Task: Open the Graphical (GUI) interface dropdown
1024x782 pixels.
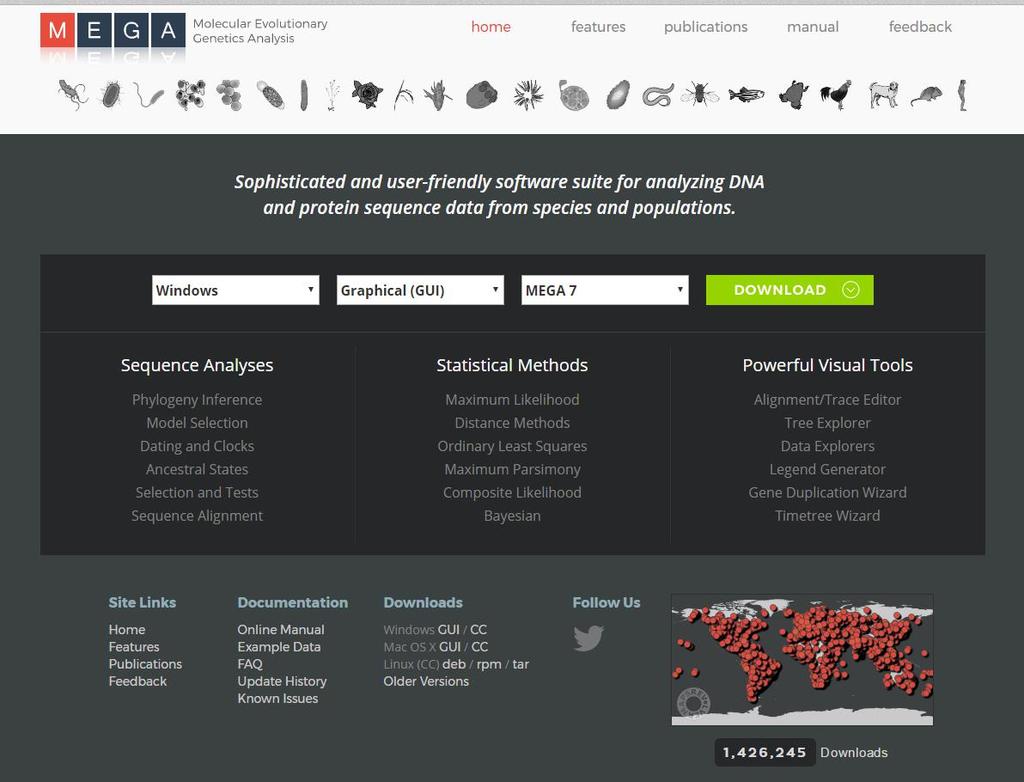Action: (x=420, y=290)
